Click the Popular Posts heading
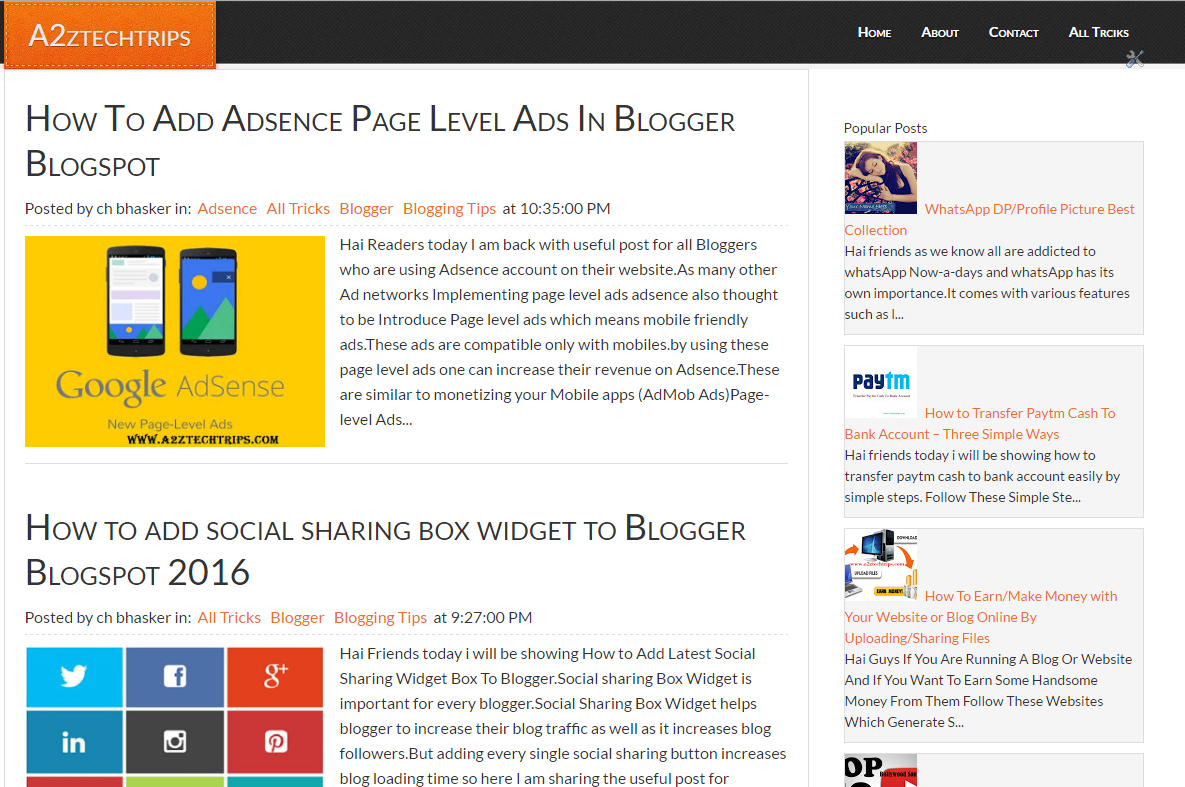The width and height of the screenshot is (1185, 787). coord(885,129)
